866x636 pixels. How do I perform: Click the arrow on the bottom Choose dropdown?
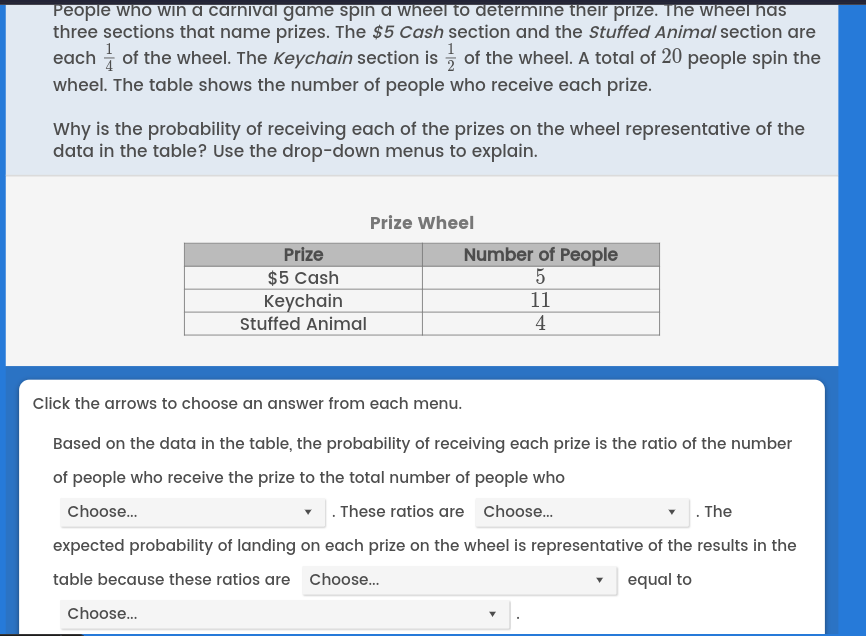coord(491,613)
